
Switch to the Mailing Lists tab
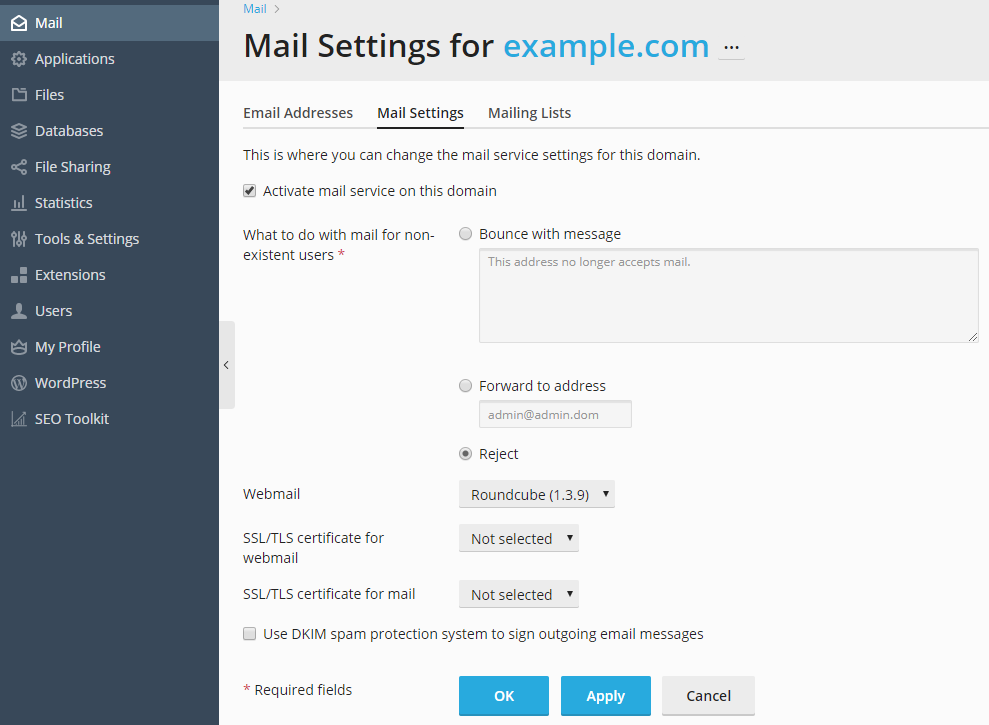[x=530, y=113]
